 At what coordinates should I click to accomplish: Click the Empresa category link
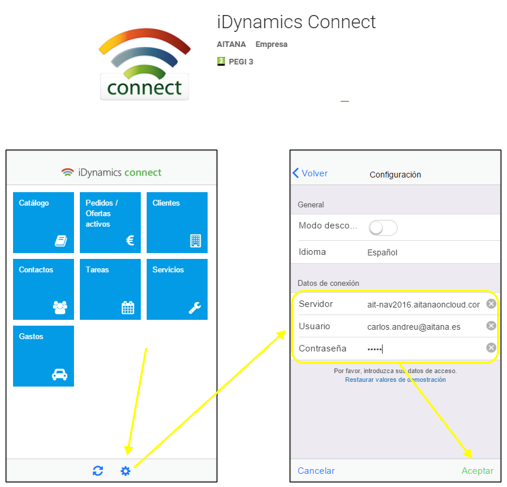pyautogui.click(x=271, y=44)
